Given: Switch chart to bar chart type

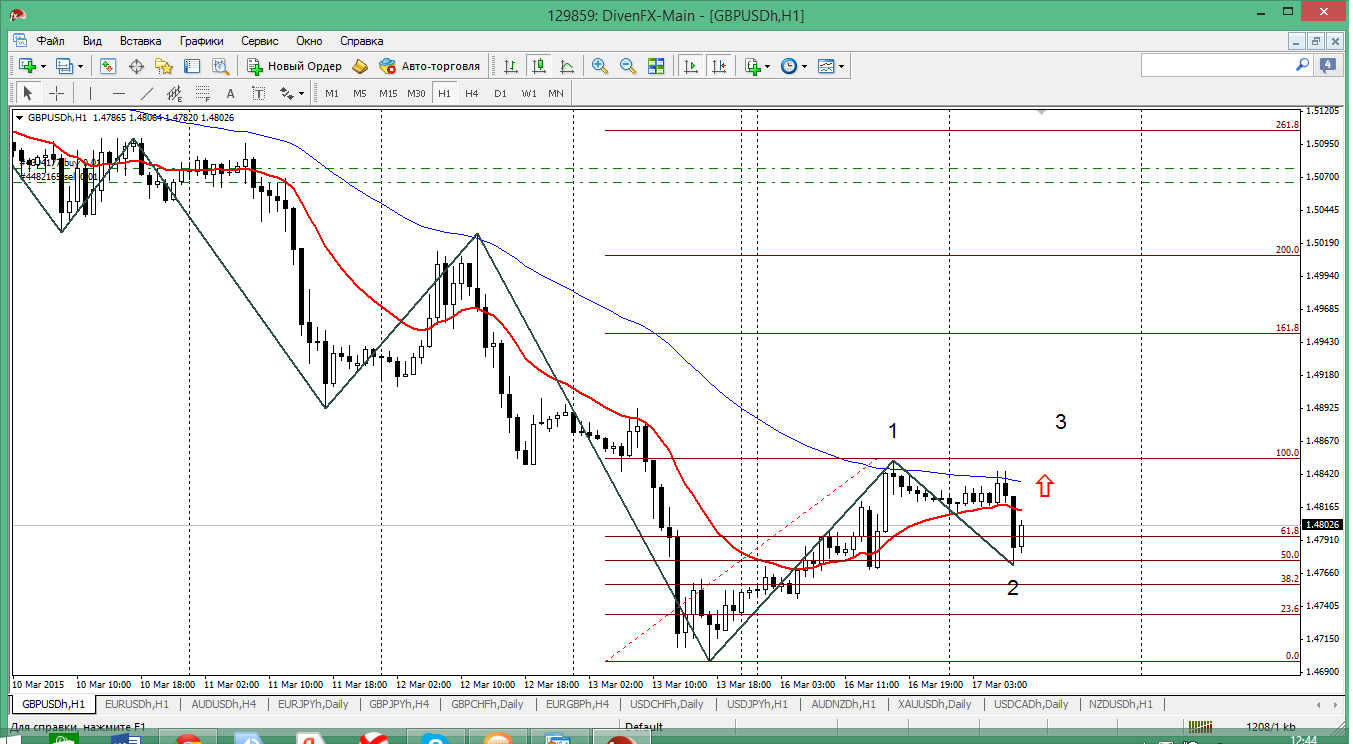Looking at the screenshot, I should point(511,66).
